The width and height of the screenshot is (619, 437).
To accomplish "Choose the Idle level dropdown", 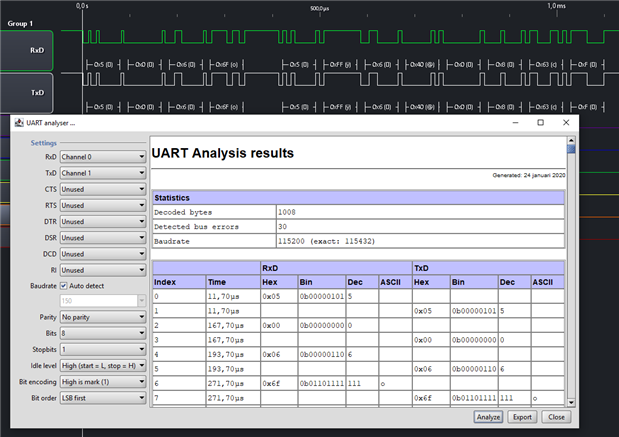I will click(103, 366).
